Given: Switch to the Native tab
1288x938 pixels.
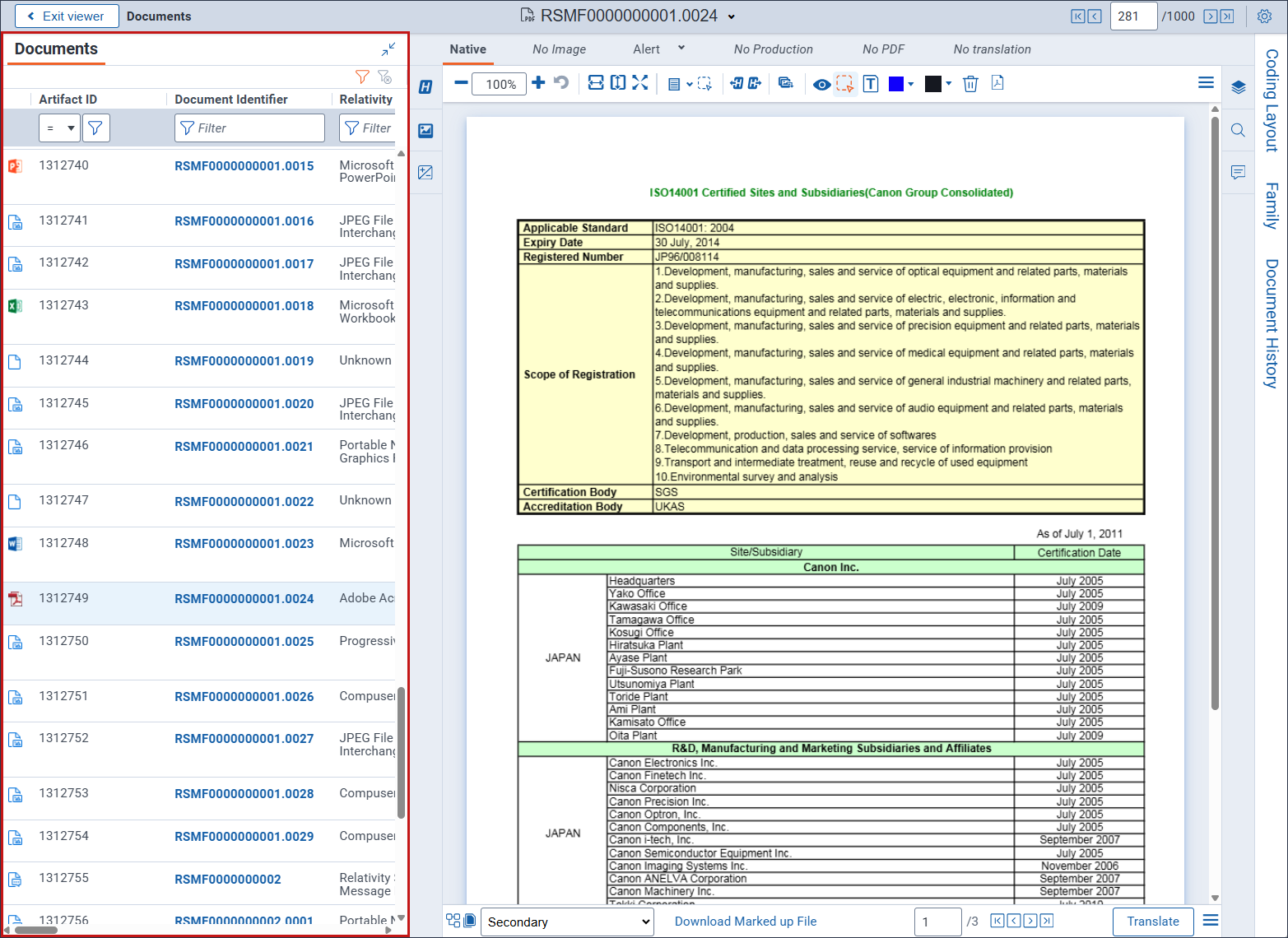Looking at the screenshot, I should click(x=467, y=49).
